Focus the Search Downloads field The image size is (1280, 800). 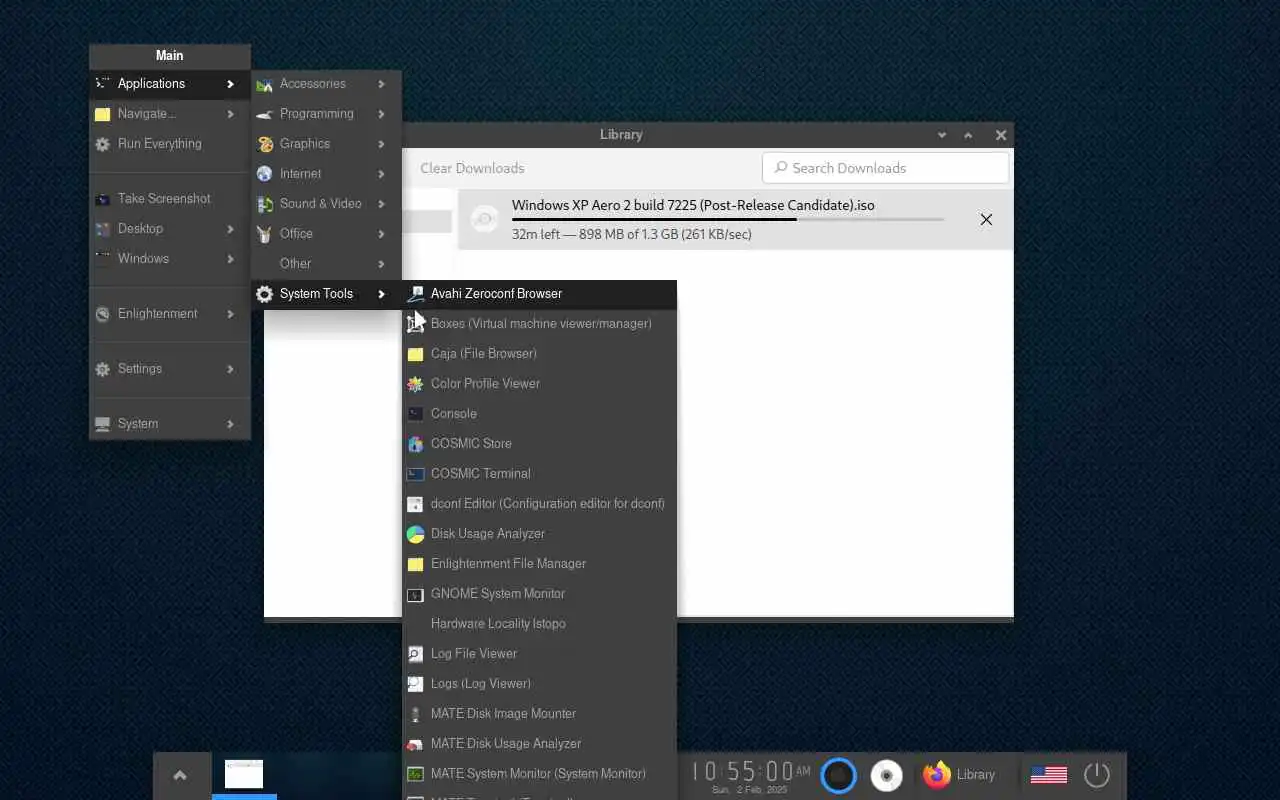(885, 168)
